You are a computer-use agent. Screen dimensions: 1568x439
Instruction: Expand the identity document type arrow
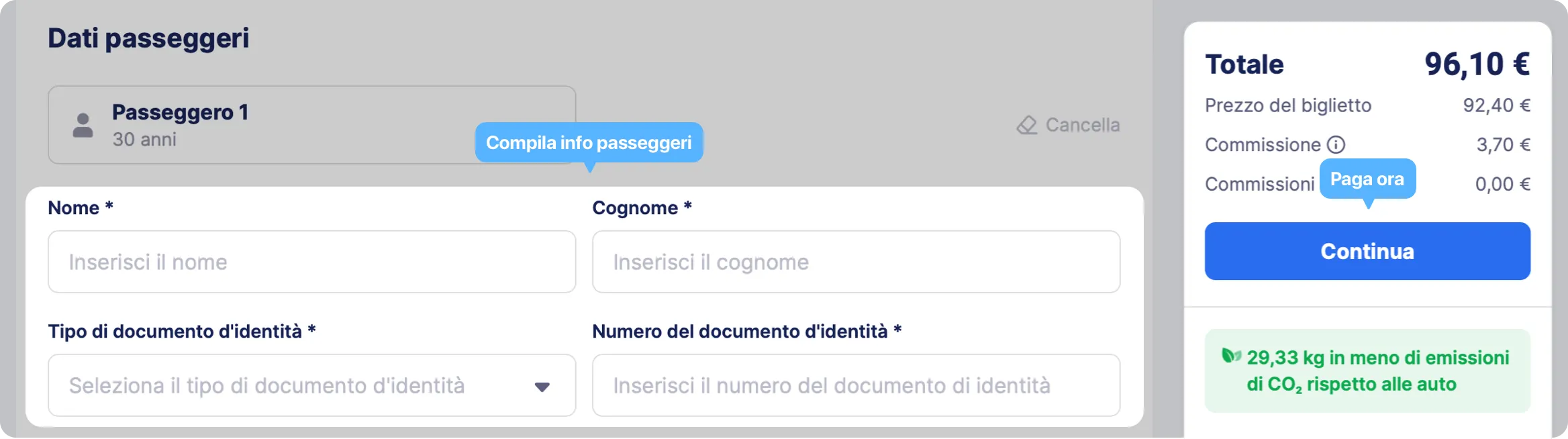[542, 387]
